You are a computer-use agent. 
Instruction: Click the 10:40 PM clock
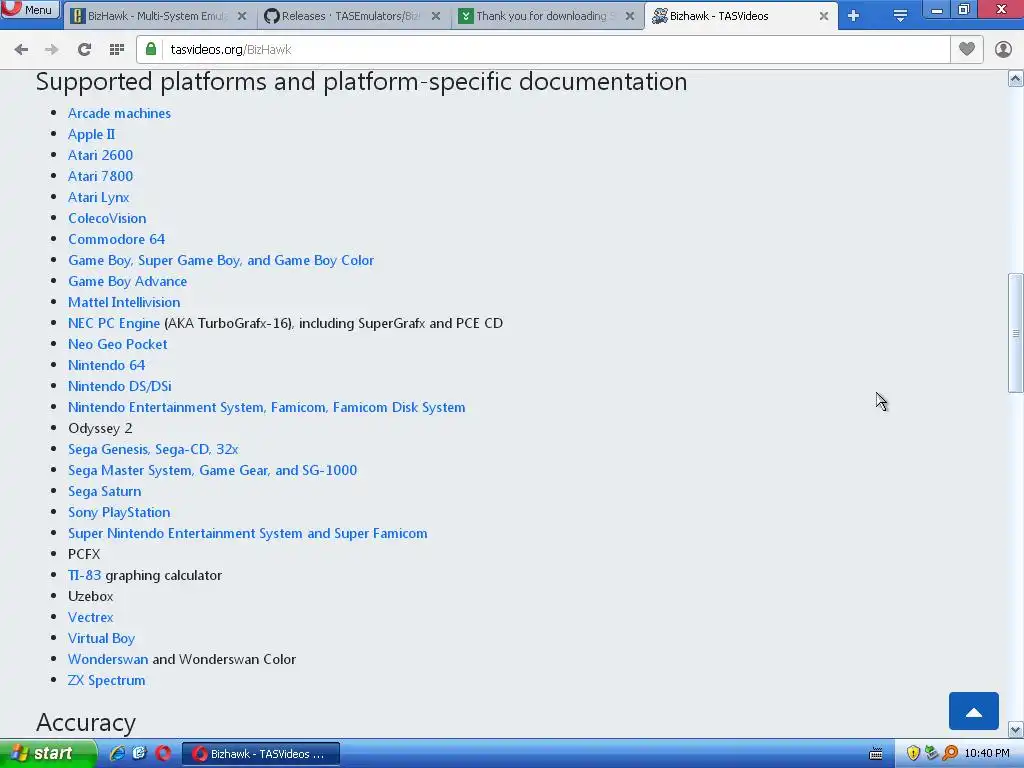[987, 754]
